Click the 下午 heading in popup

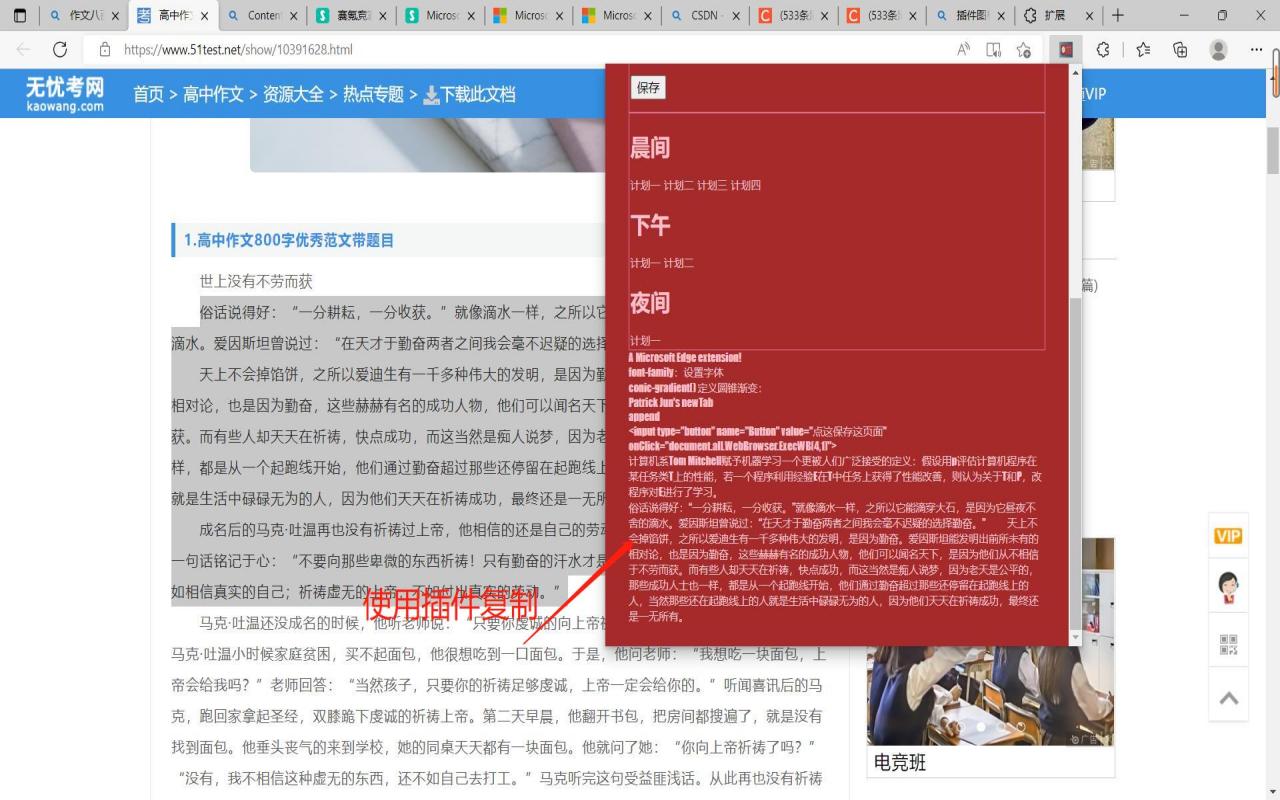tap(650, 225)
